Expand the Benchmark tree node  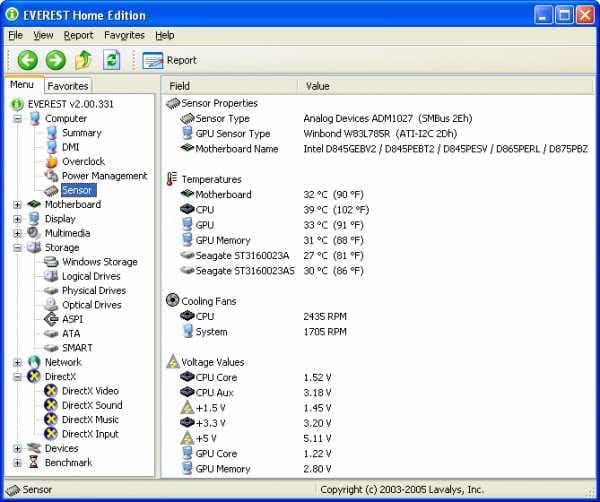17,463
